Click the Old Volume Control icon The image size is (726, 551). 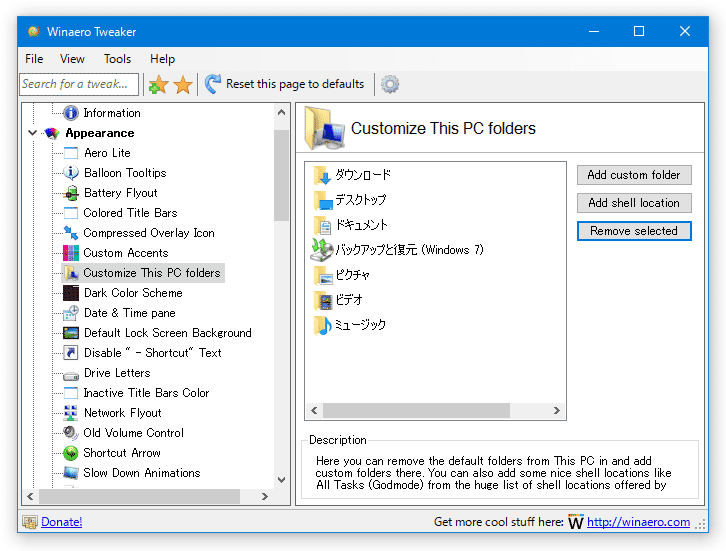(71, 433)
